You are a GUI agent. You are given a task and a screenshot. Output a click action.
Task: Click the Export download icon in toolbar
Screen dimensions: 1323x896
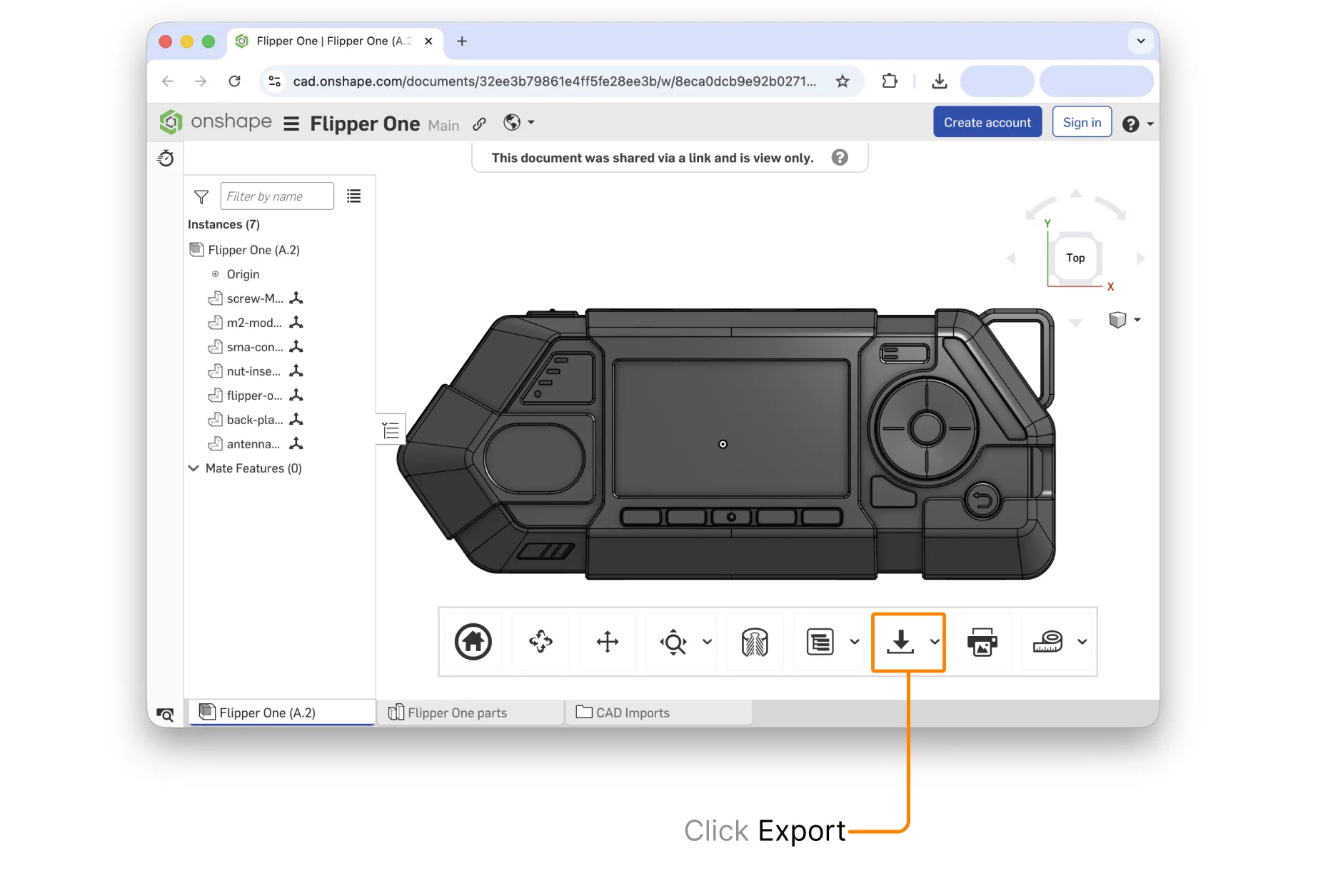tap(900, 641)
